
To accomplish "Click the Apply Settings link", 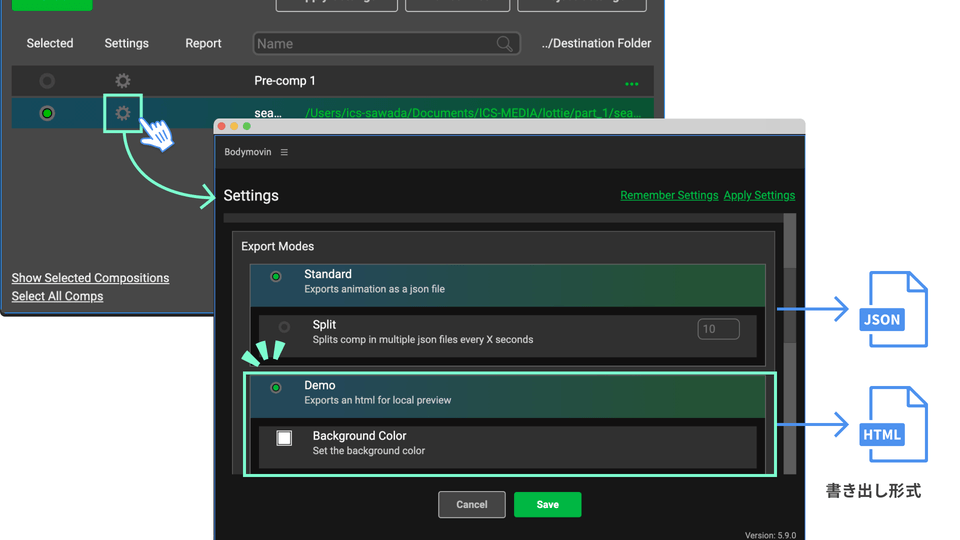I will [759, 195].
